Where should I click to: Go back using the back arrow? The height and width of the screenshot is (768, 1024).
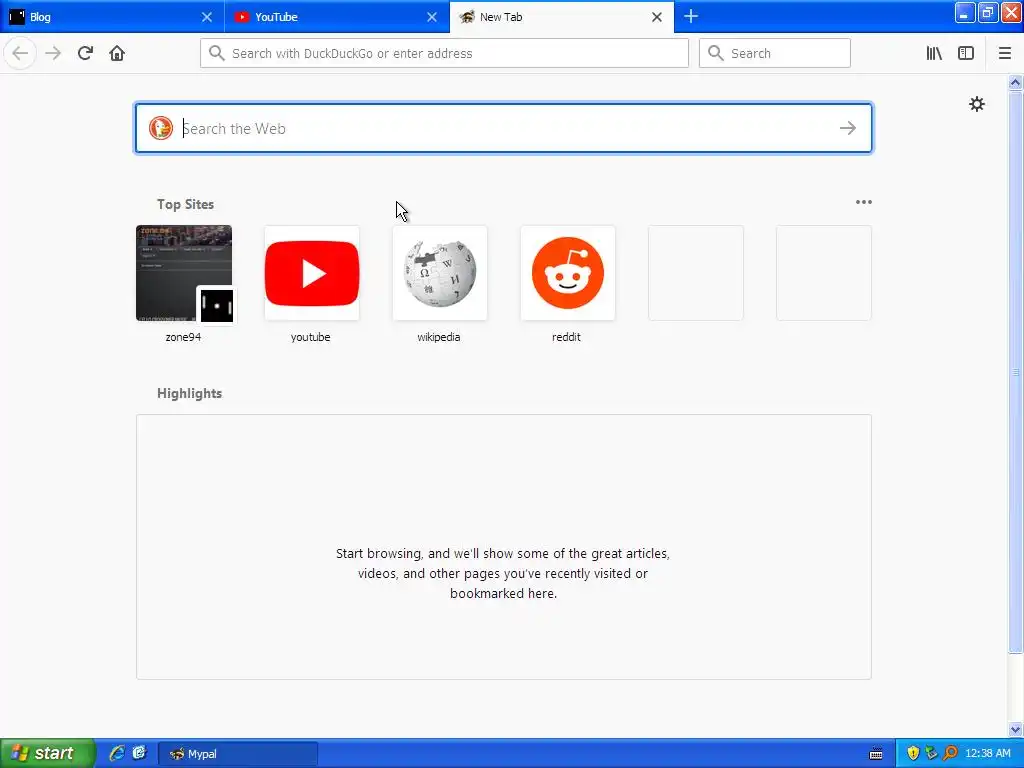coord(20,53)
